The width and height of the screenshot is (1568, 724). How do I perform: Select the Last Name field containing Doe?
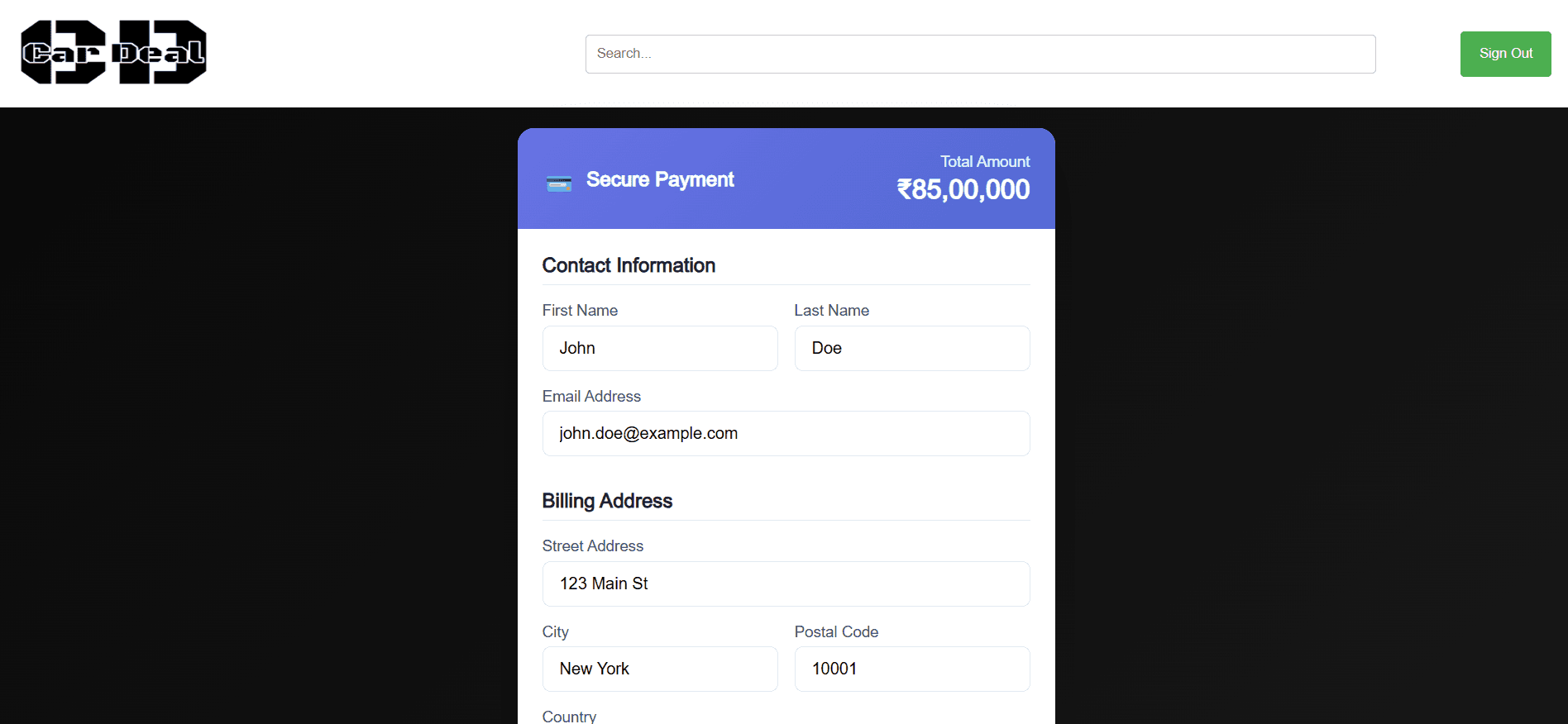911,348
